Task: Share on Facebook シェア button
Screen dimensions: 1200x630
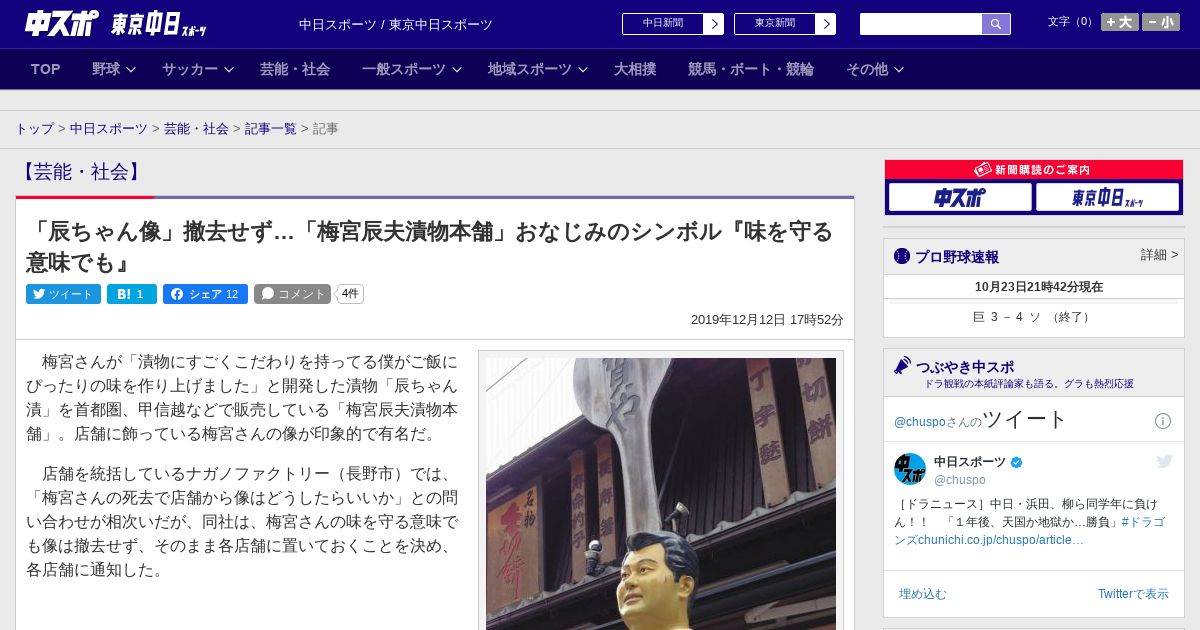Action: 205,294
